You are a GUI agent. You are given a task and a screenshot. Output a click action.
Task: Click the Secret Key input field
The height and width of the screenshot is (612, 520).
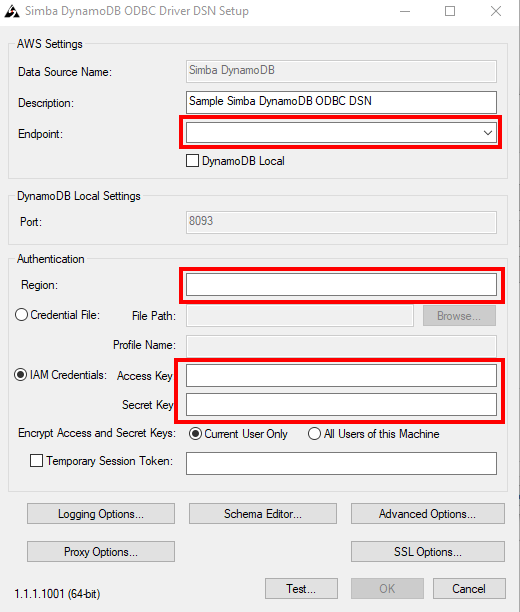point(341,404)
